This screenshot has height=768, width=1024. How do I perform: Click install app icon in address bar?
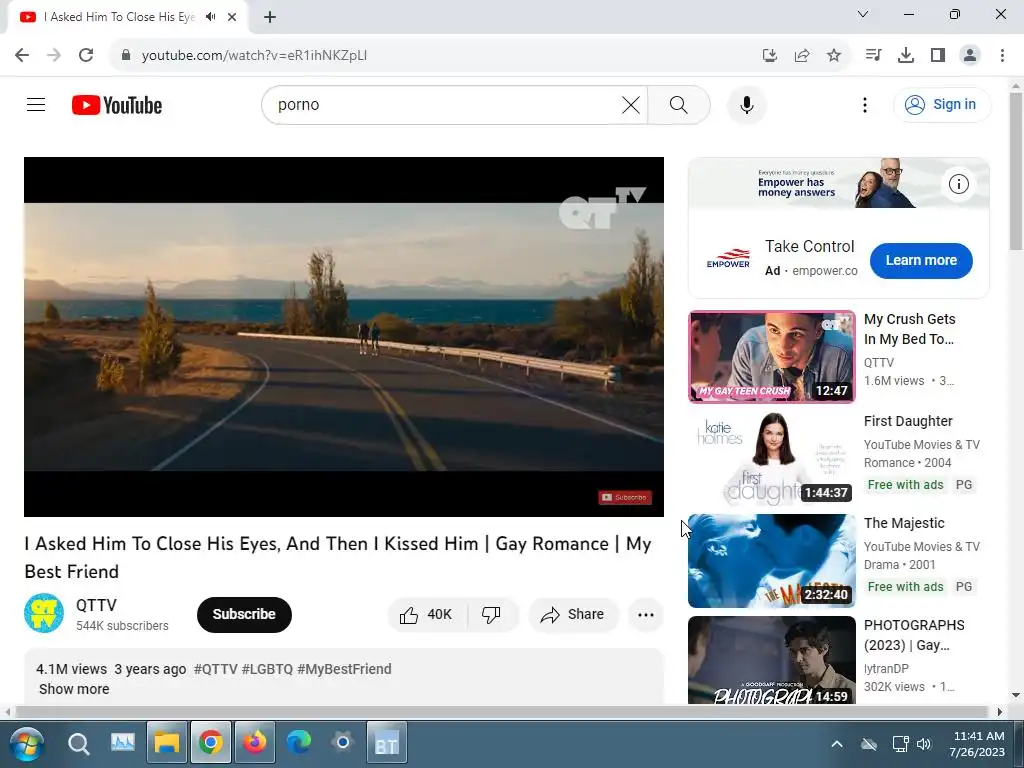tap(770, 55)
